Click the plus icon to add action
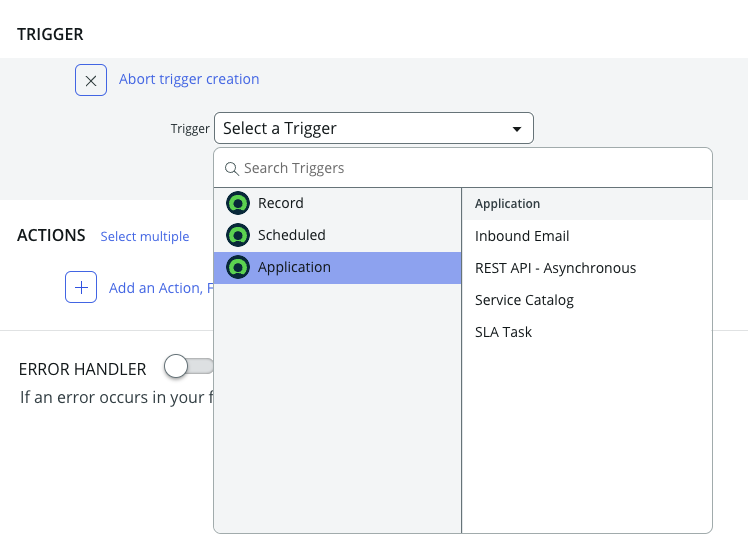Image resolution: width=748 pixels, height=549 pixels. tap(81, 288)
